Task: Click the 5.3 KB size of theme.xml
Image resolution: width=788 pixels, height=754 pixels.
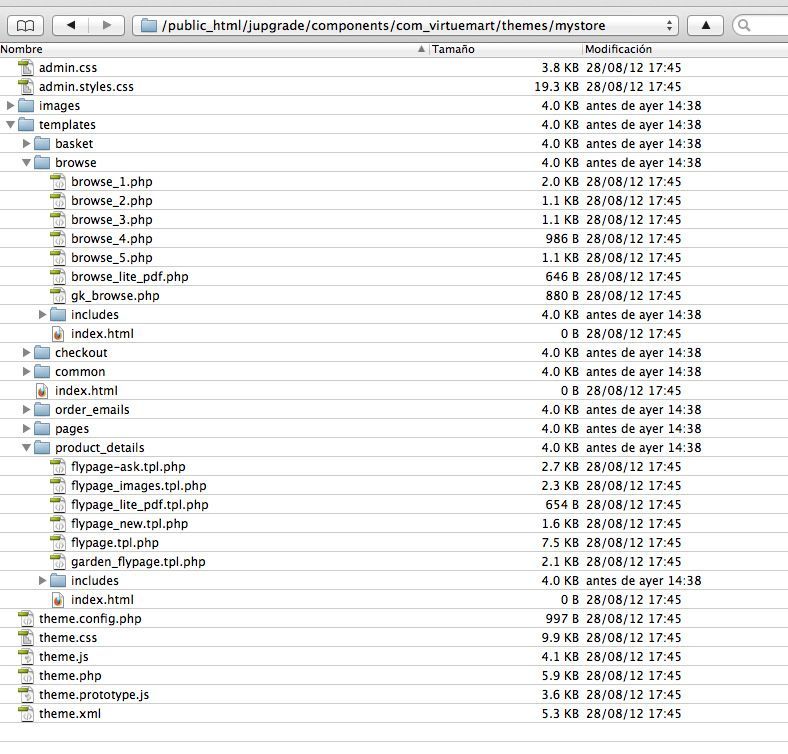Action: [x=560, y=714]
